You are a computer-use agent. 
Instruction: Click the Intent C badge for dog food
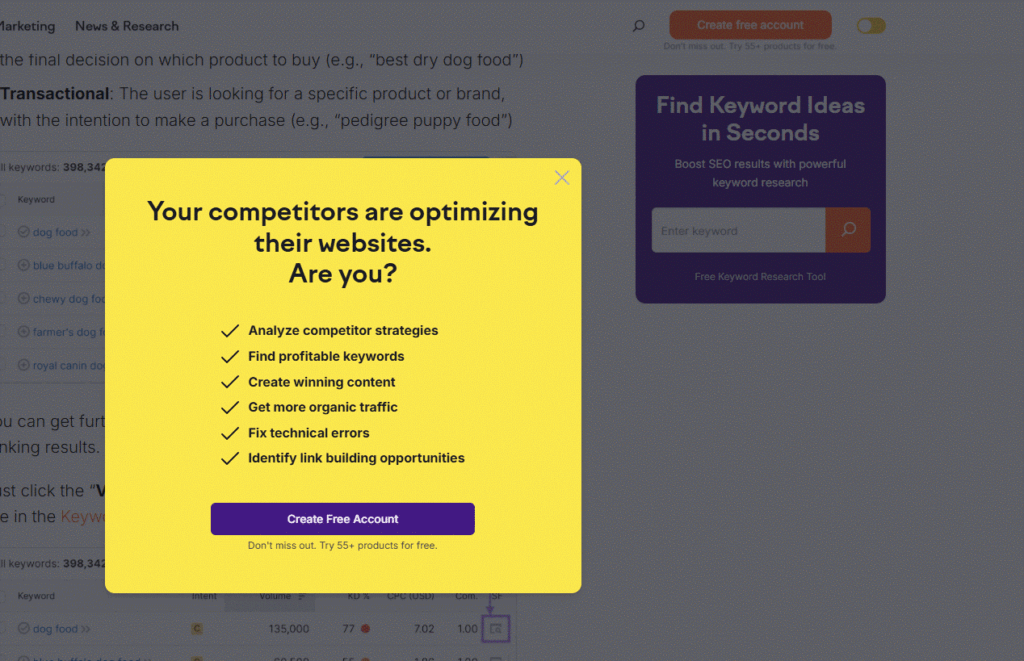coord(197,629)
